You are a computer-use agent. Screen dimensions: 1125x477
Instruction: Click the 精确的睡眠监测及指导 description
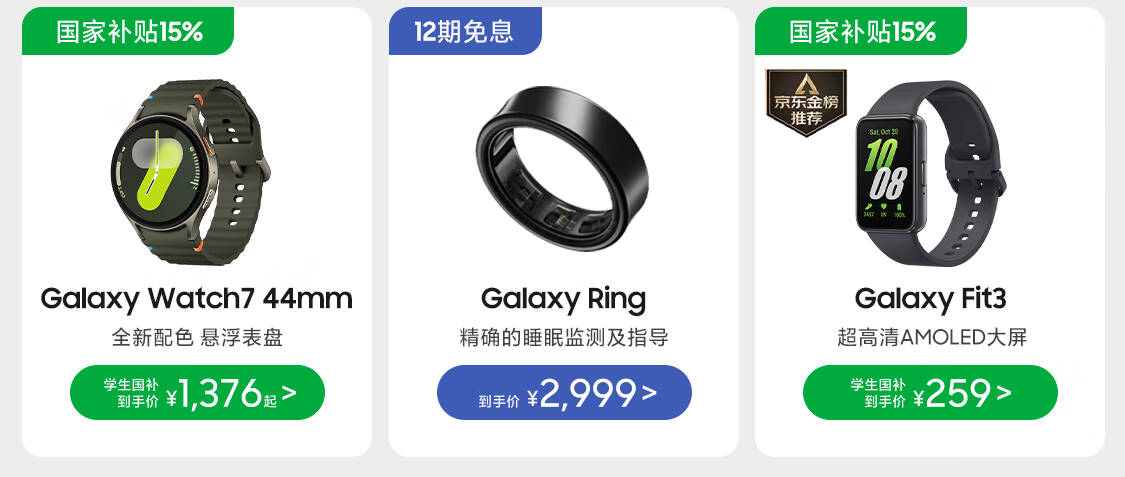(x=563, y=337)
